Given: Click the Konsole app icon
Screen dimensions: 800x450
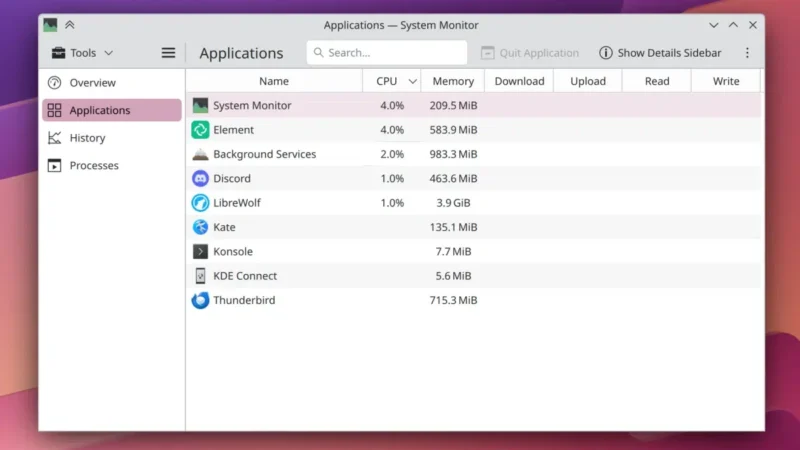Looking at the screenshot, I should pyautogui.click(x=200, y=252).
